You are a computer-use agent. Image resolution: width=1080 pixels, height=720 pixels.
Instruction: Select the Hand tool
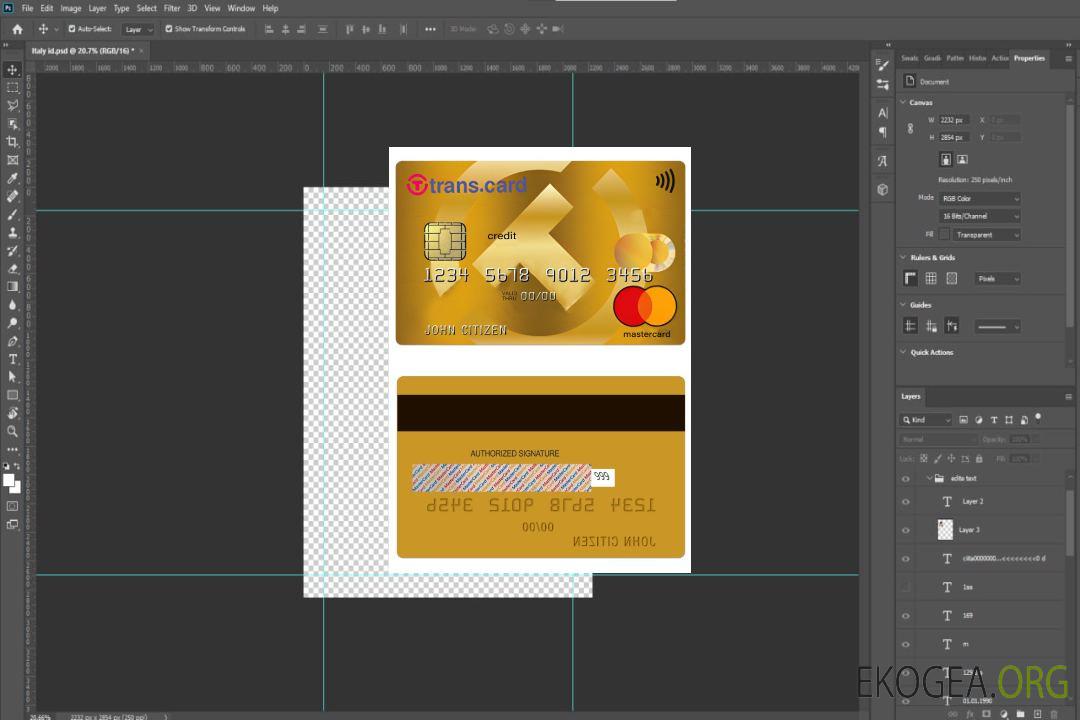(12, 413)
